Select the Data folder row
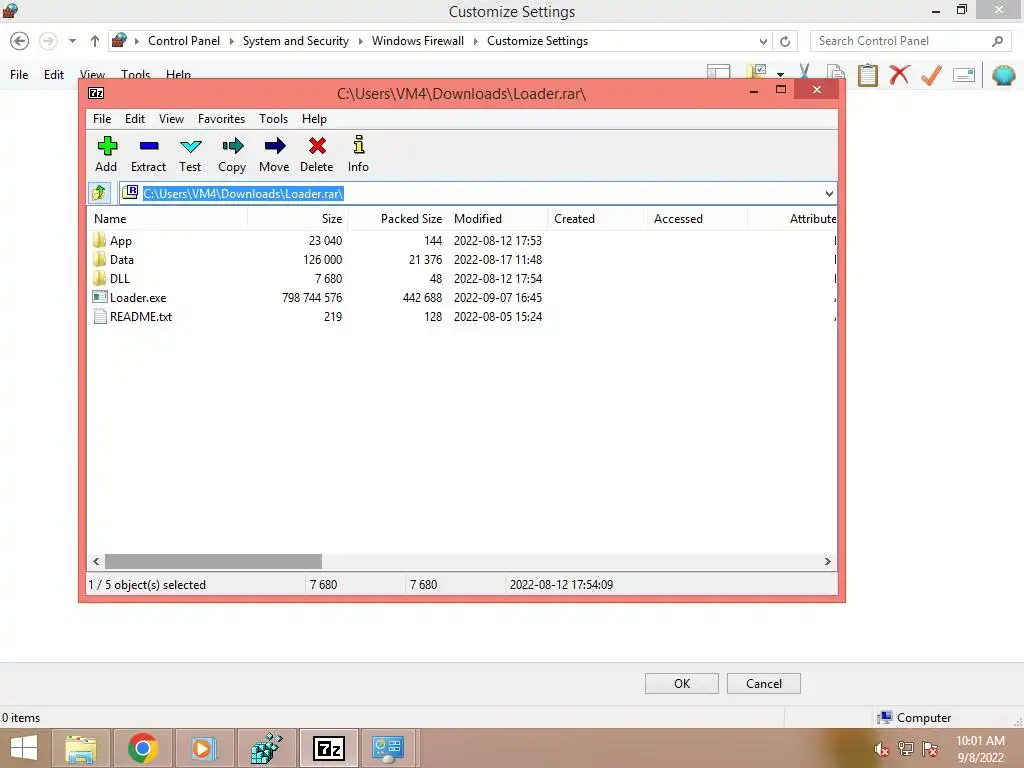This screenshot has height=768, width=1024. point(462,260)
